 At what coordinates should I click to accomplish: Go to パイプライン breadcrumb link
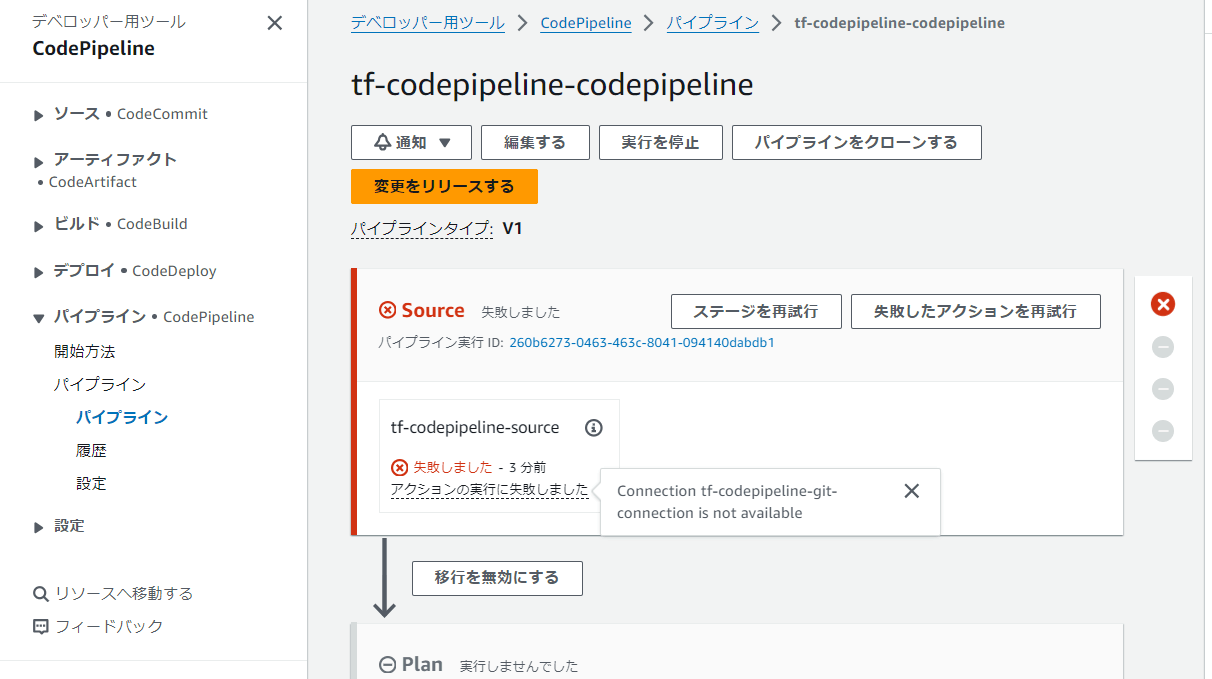(713, 22)
